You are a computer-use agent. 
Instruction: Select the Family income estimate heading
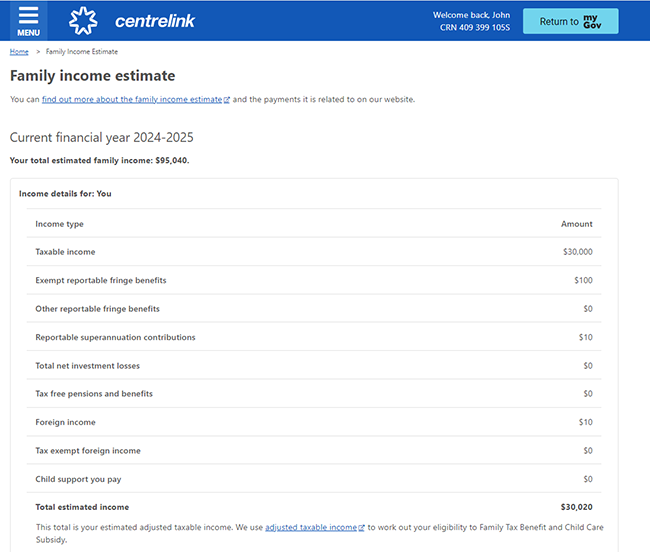pyautogui.click(x=92, y=76)
